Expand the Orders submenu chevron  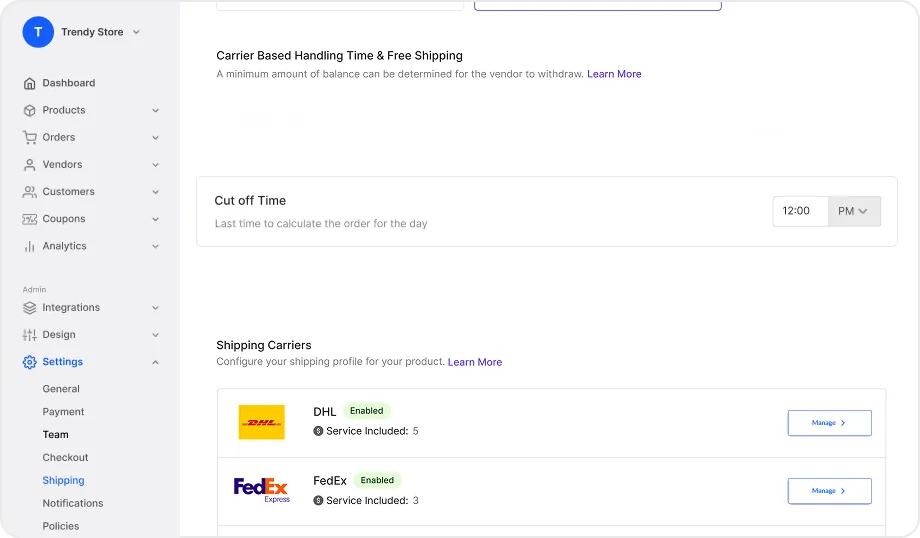click(x=155, y=138)
